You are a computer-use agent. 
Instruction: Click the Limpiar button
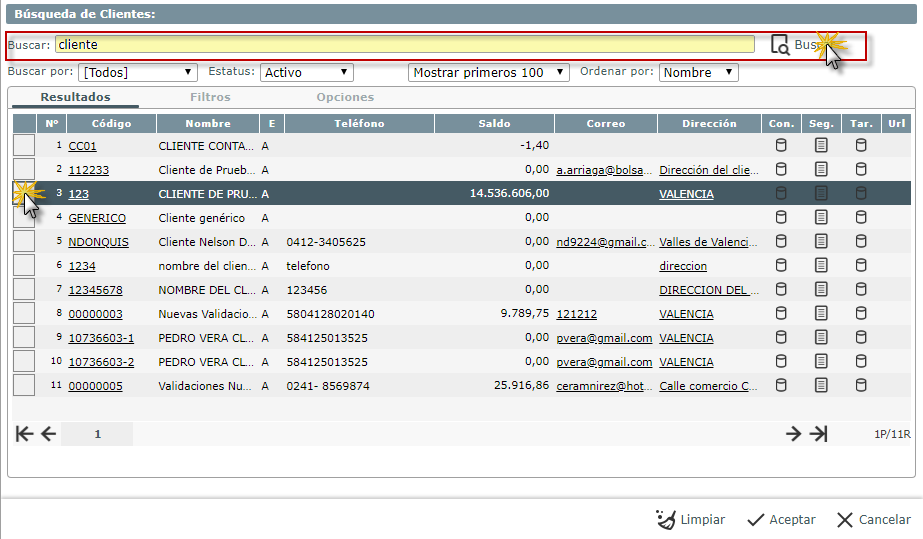(x=690, y=520)
